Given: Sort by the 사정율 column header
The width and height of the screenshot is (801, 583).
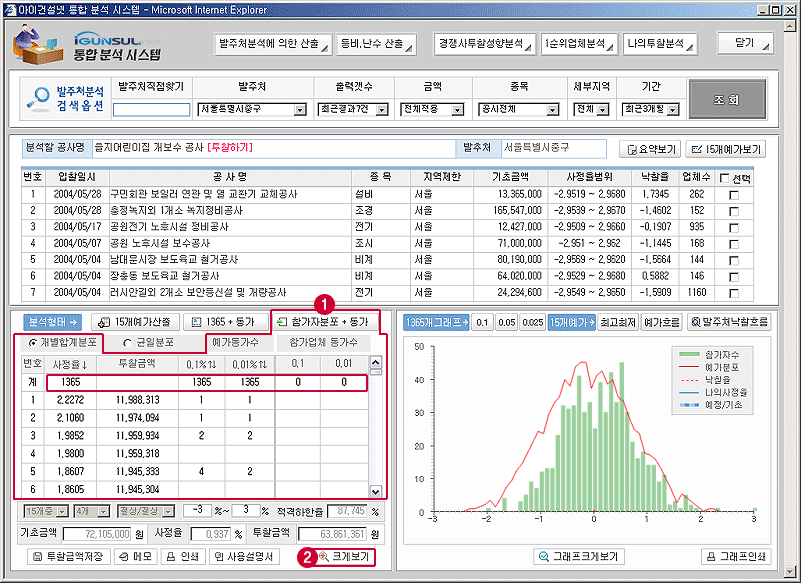Looking at the screenshot, I should click(x=70, y=364).
